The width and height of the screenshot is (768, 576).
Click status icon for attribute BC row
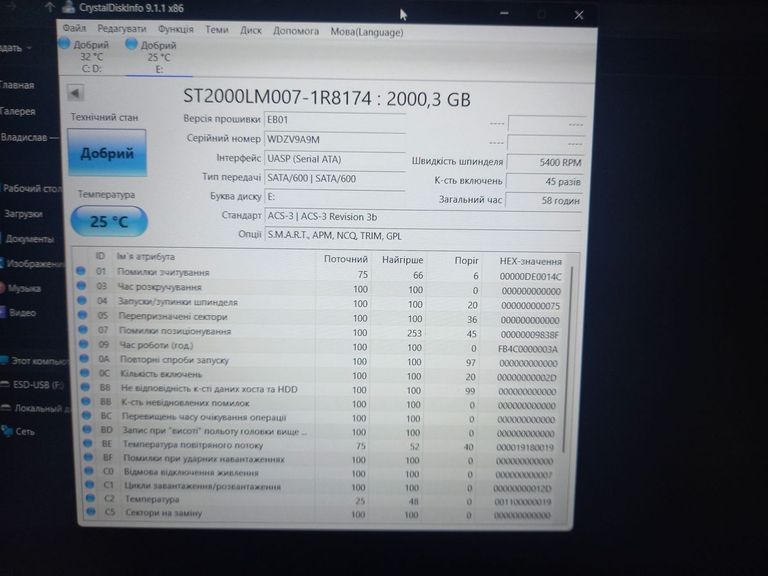87,415
